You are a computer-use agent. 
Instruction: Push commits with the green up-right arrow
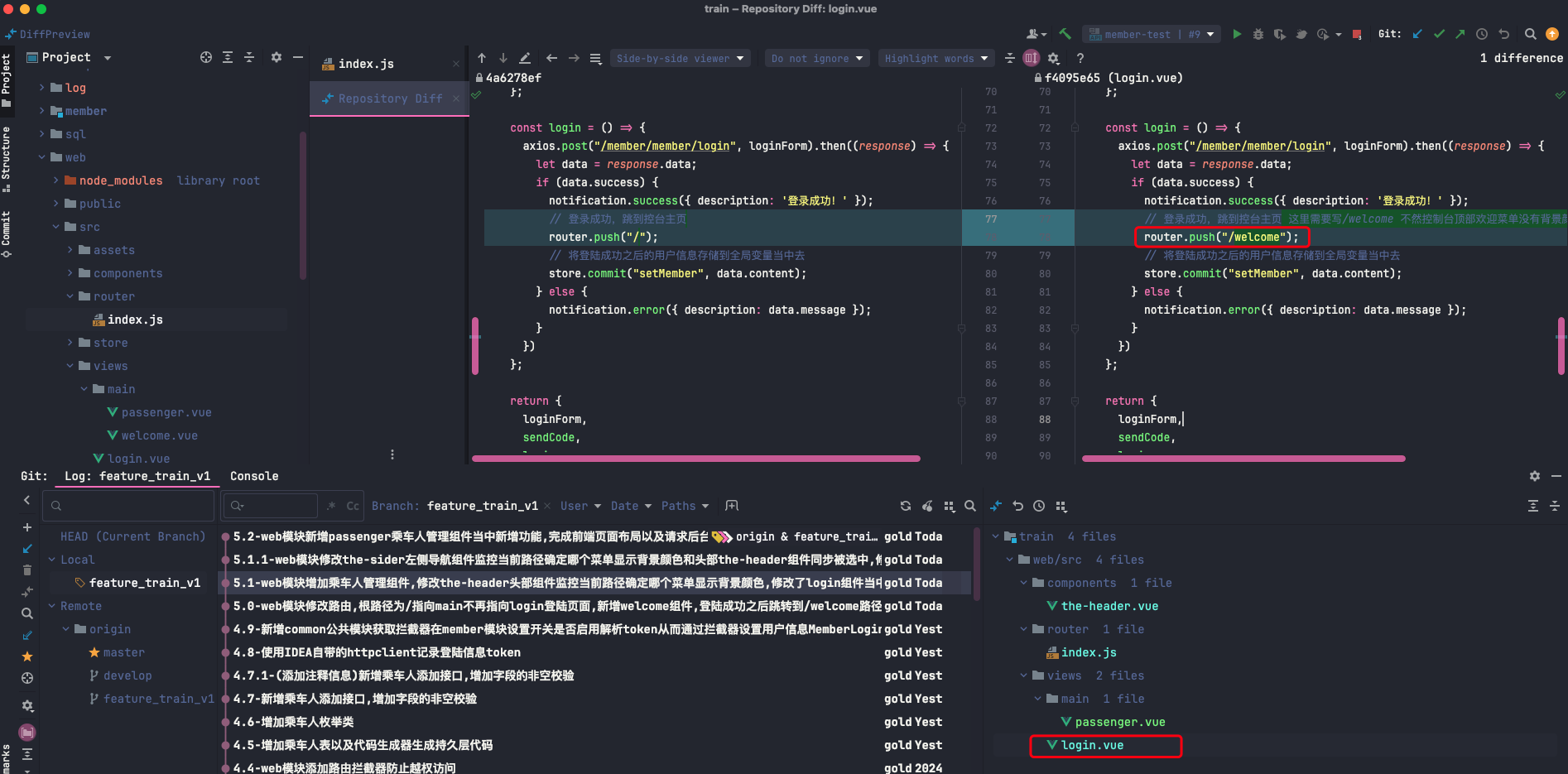[1460, 34]
